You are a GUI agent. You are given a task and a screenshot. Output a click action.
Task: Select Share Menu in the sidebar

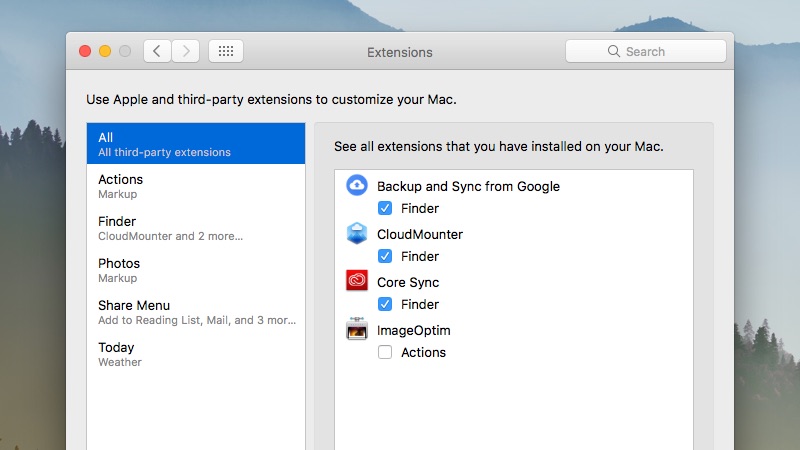[x=196, y=312]
